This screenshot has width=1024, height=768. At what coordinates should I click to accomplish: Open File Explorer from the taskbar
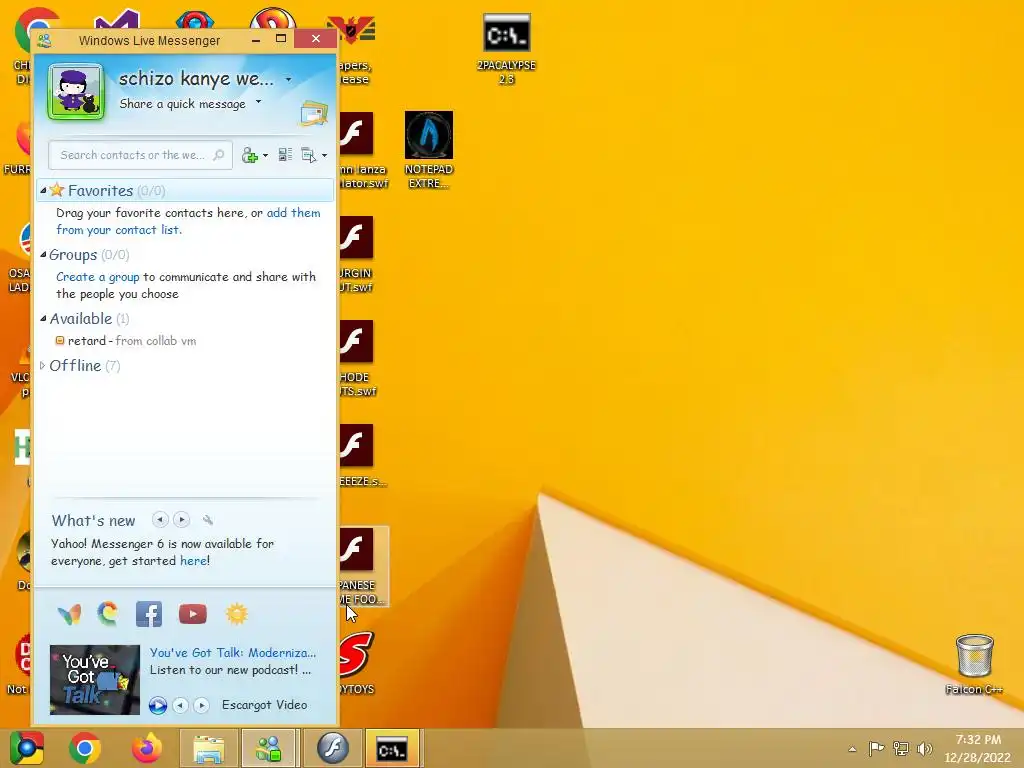coord(208,748)
